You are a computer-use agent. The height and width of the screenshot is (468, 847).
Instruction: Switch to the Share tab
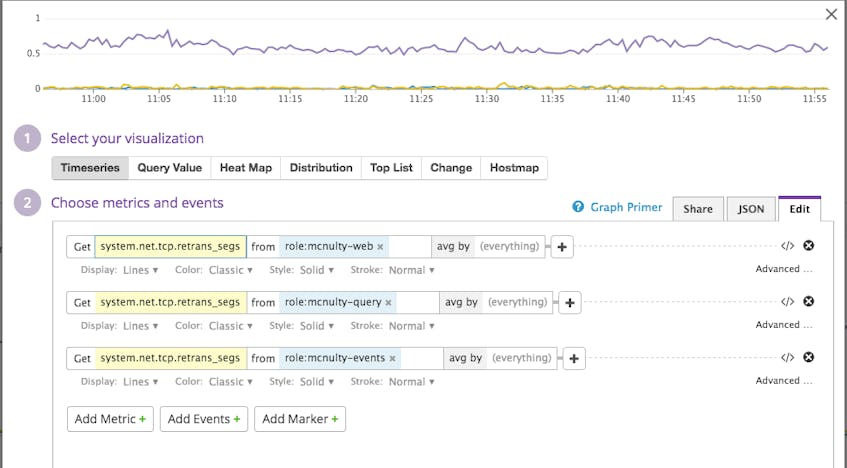pyautogui.click(x=698, y=209)
